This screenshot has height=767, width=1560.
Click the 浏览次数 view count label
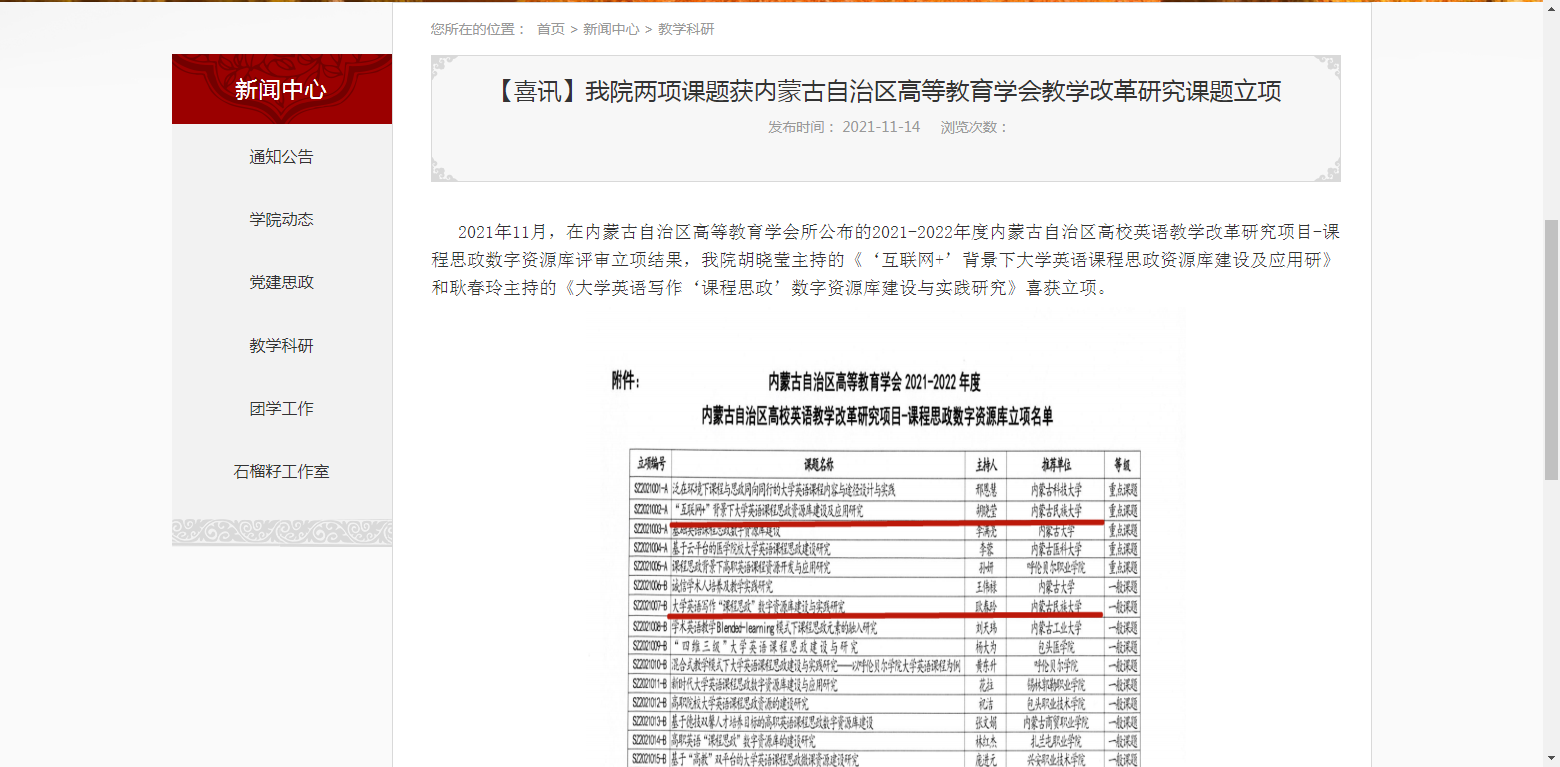[974, 127]
